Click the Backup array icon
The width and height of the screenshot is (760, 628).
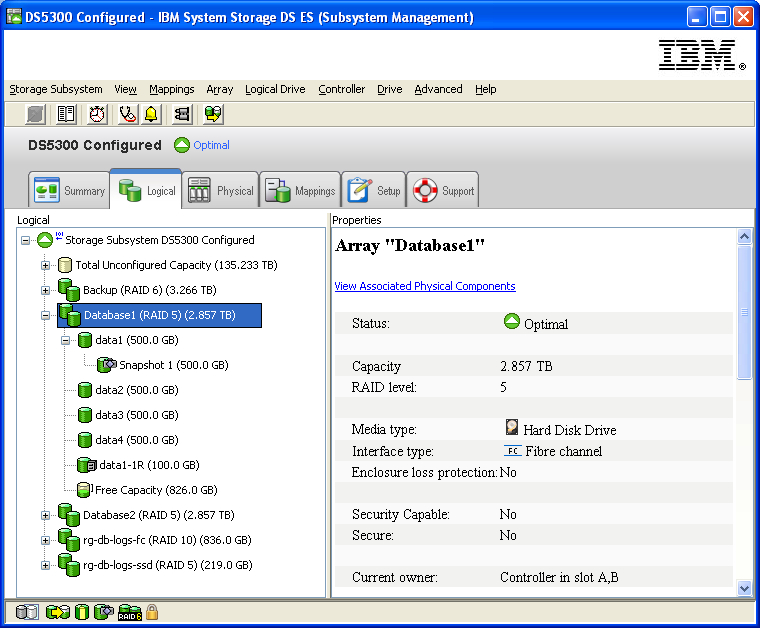(69, 290)
